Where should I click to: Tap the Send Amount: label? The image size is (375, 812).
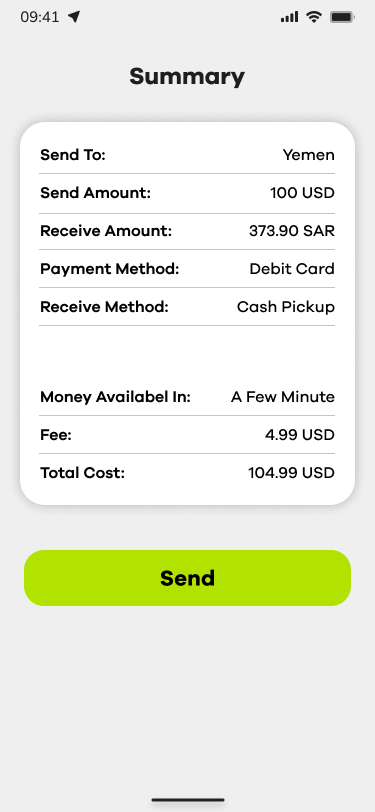[x=95, y=193]
